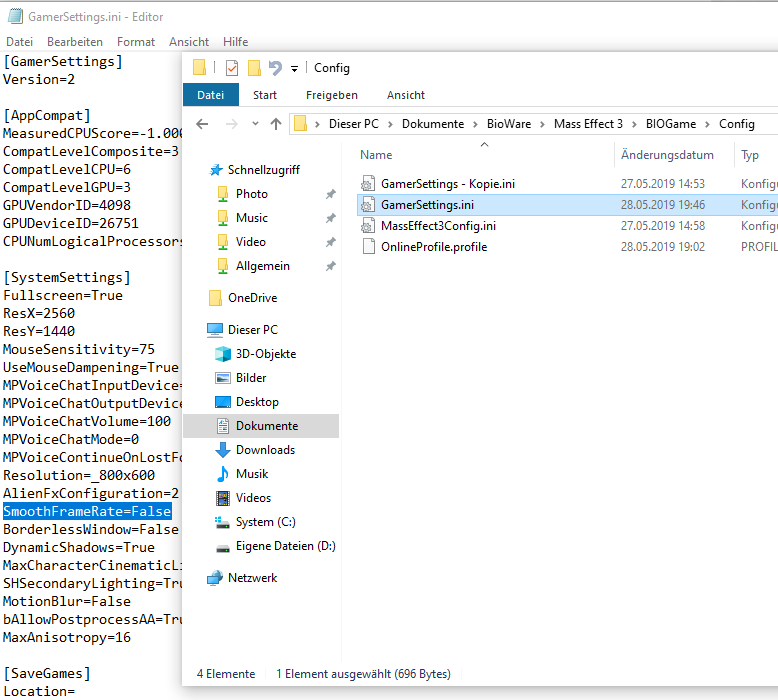Click the address bar folder icon

[x=301, y=124]
